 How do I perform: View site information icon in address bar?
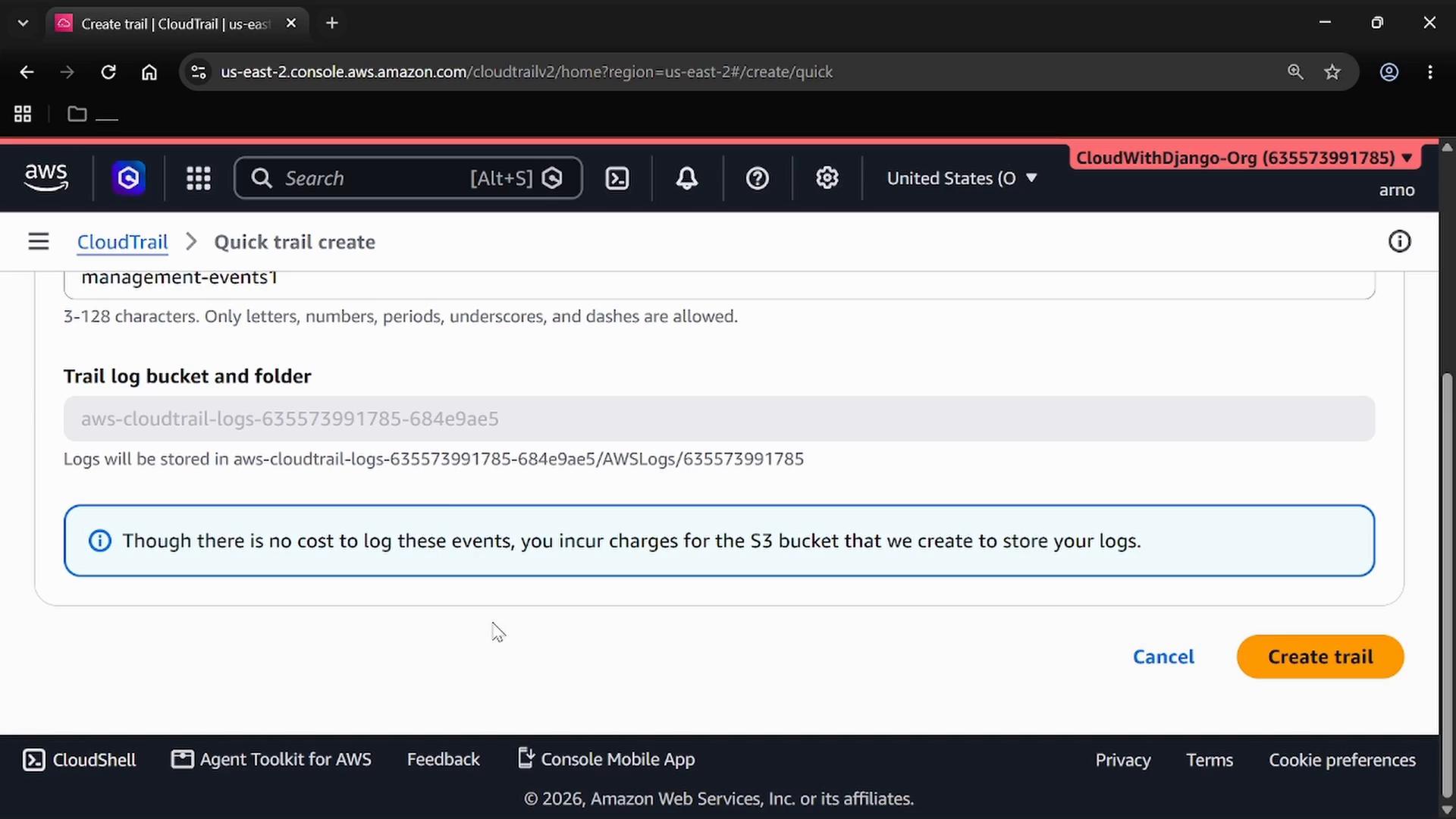[x=199, y=72]
